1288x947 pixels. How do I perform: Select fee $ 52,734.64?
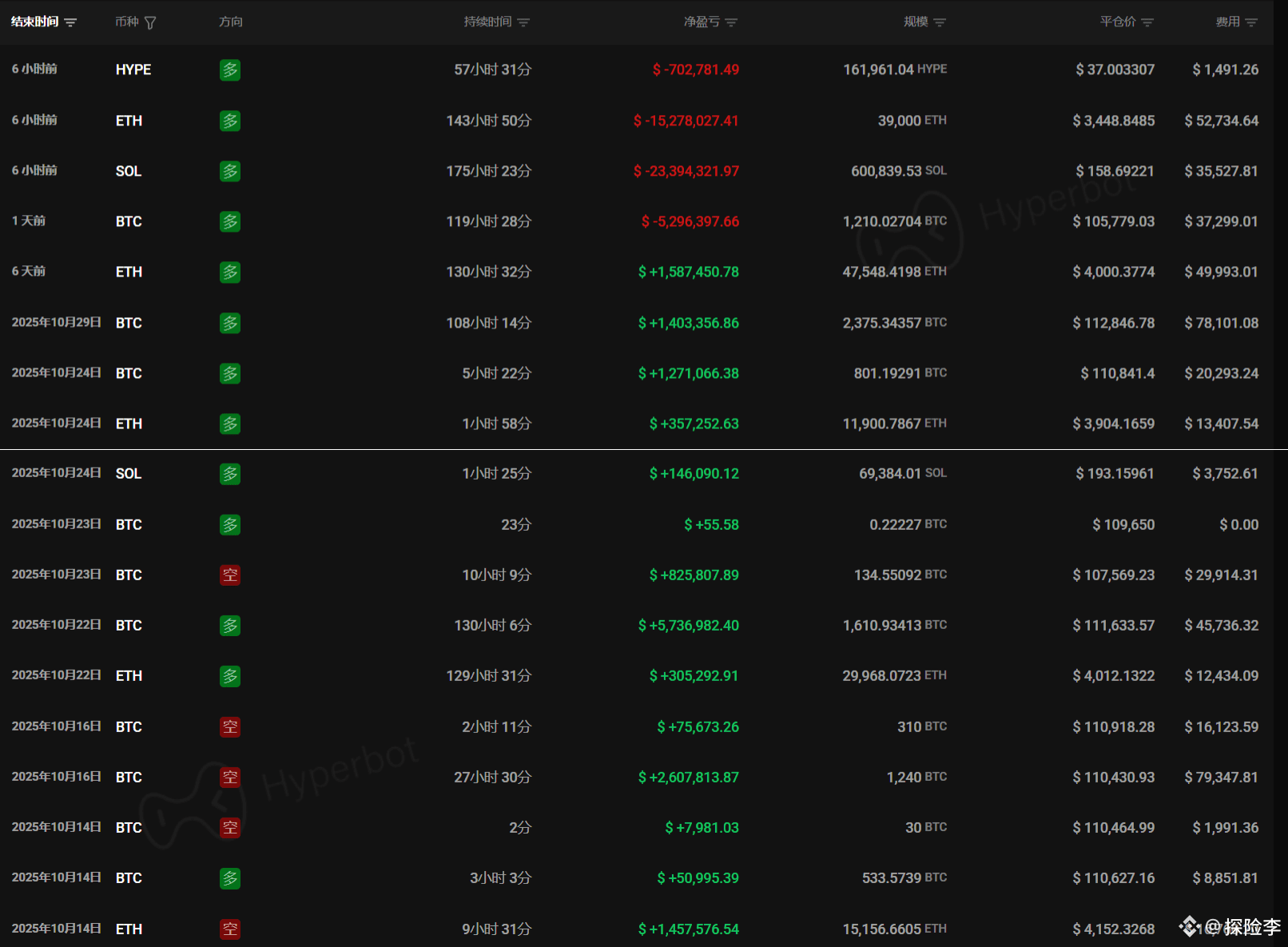point(1221,121)
